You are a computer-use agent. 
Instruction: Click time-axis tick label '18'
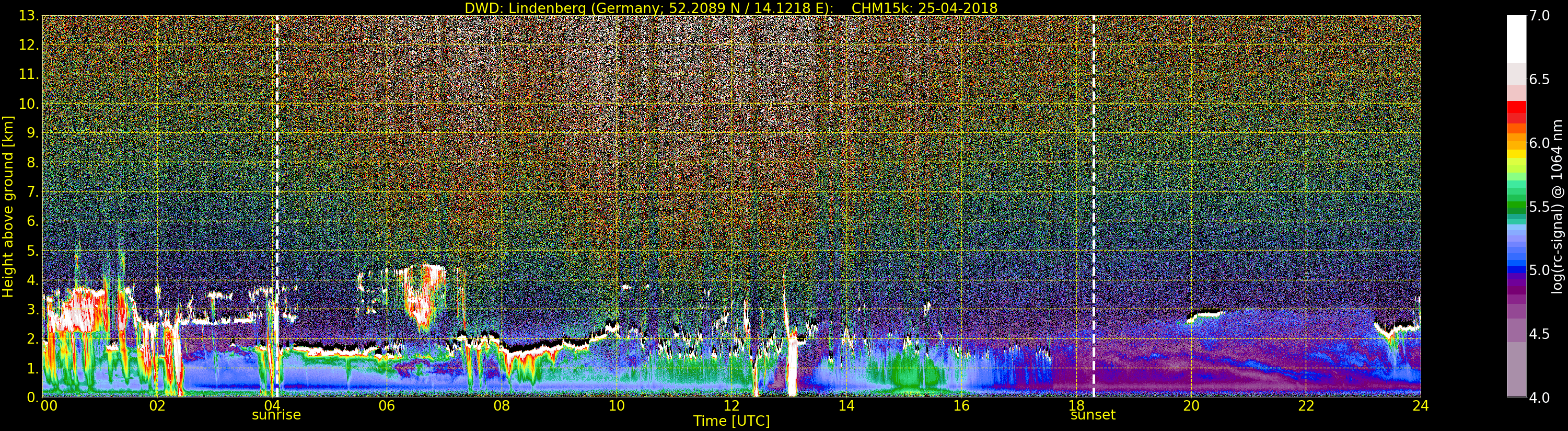click(x=1076, y=405)
